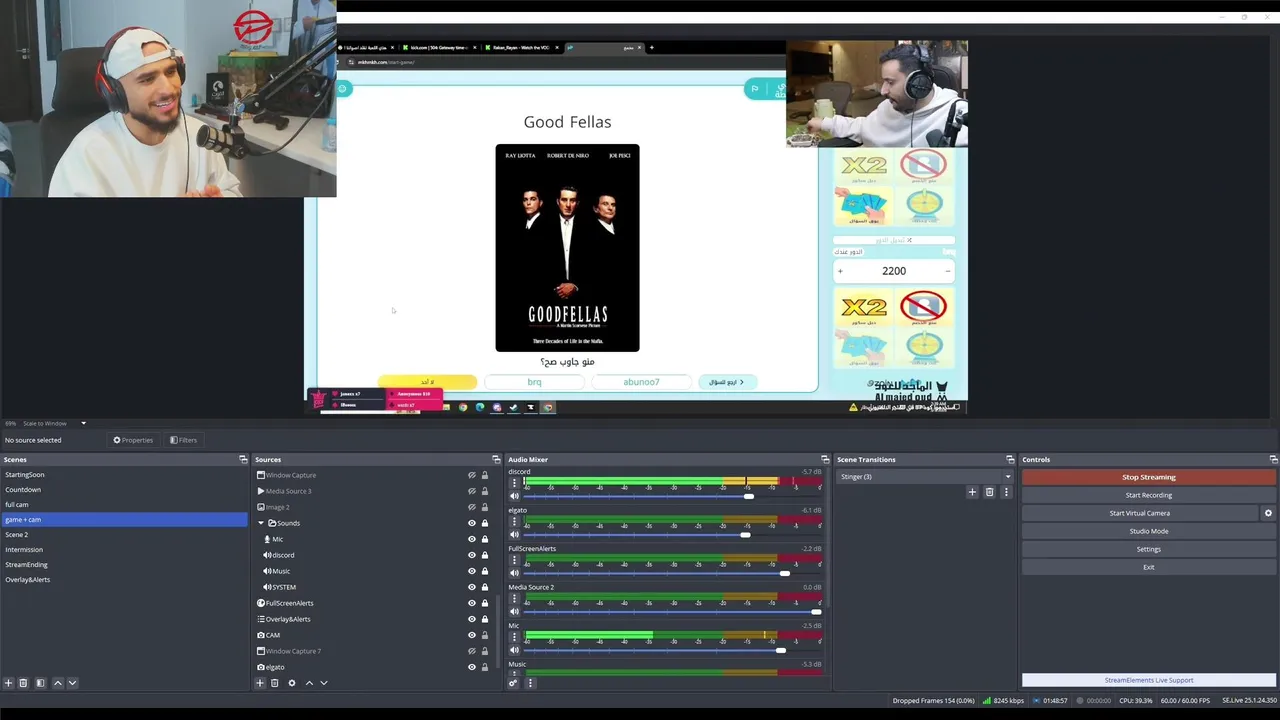Open FullScreenAlerts channel options three-dot menu

[515, 560]
